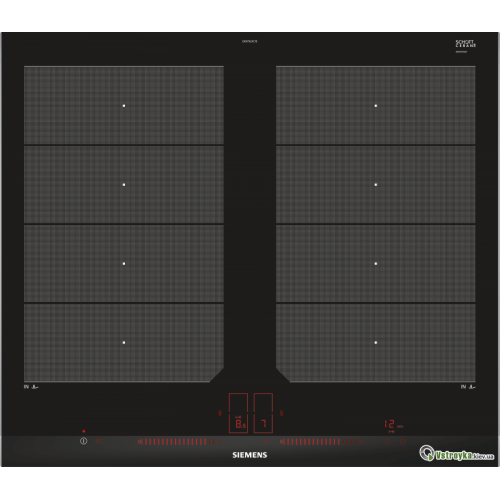
Task: Click the SIEMENS logo
Action: coord(250,455)
